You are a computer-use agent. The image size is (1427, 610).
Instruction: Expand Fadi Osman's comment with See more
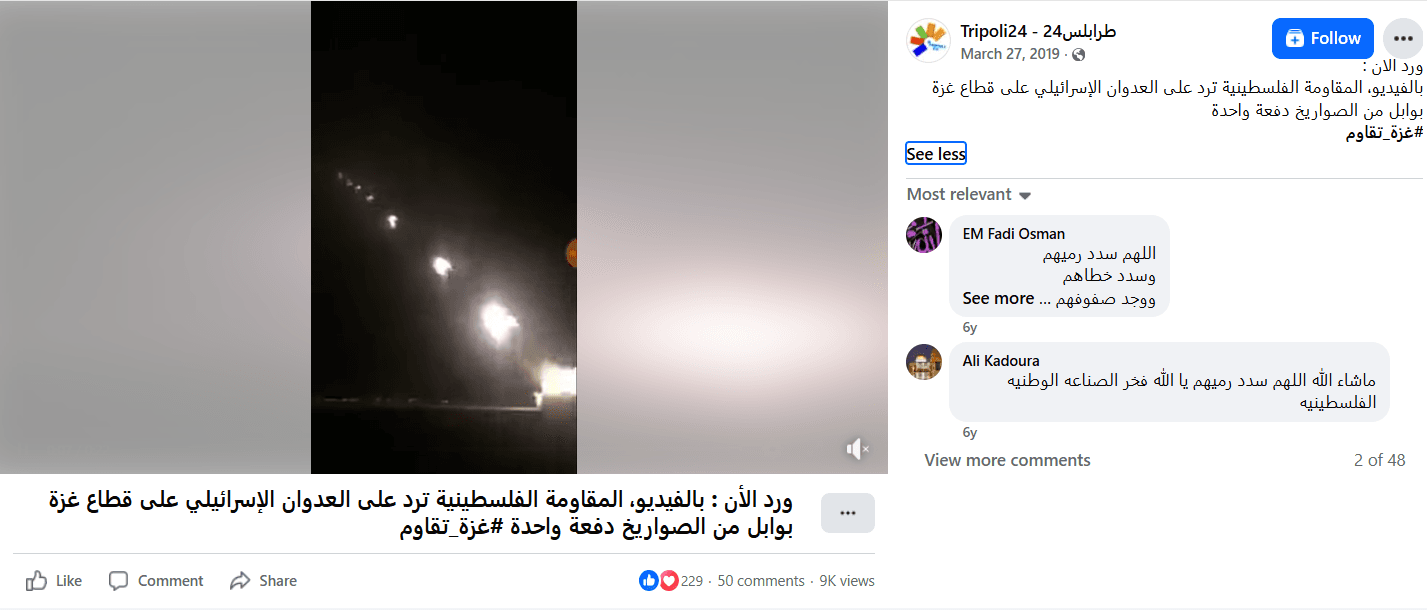click(998, 298)
